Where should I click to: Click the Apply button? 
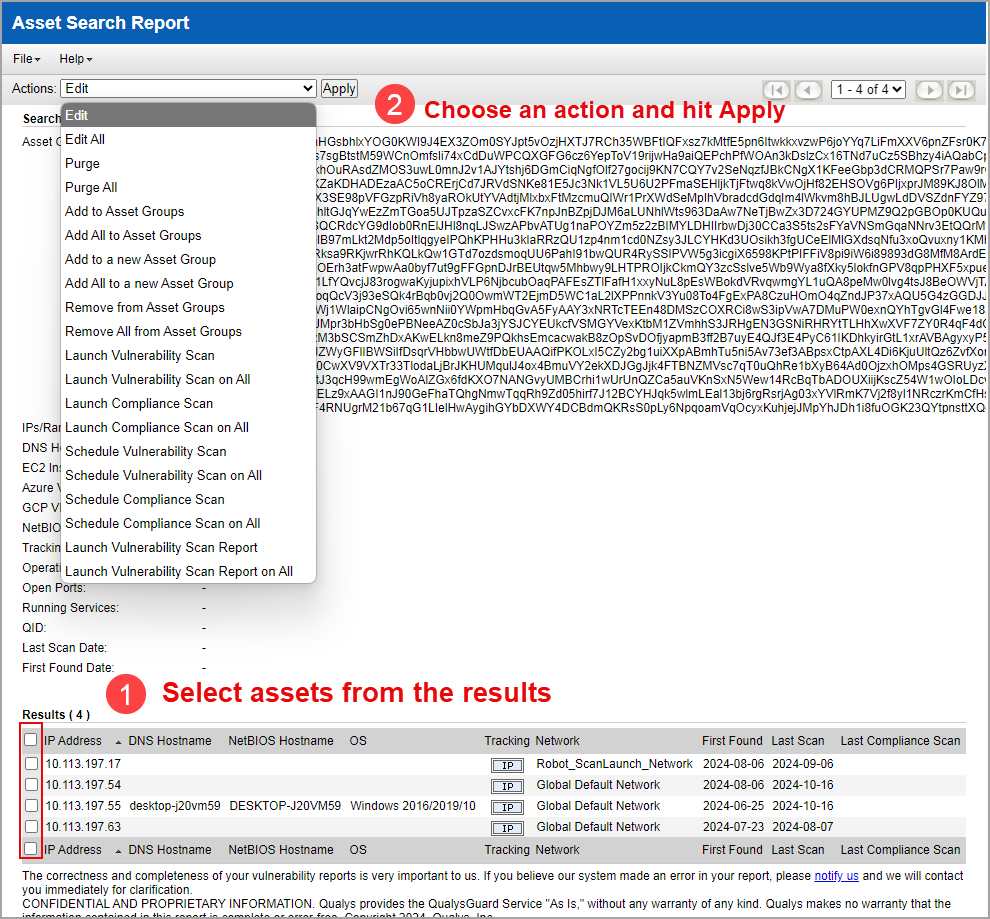pyautogui.click(x=338, y=88)
